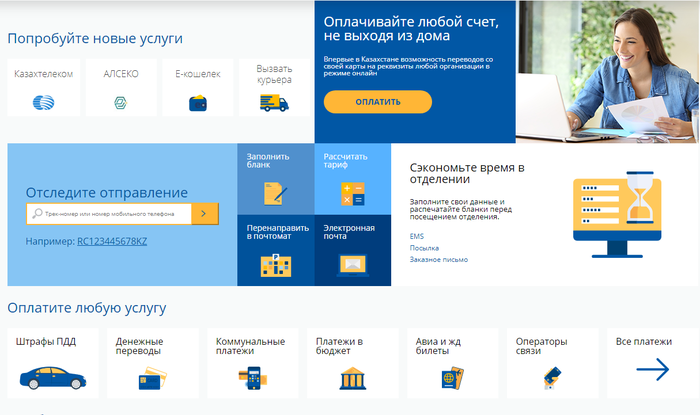Click example tracking number RC123445678KZ

[111, 242]
